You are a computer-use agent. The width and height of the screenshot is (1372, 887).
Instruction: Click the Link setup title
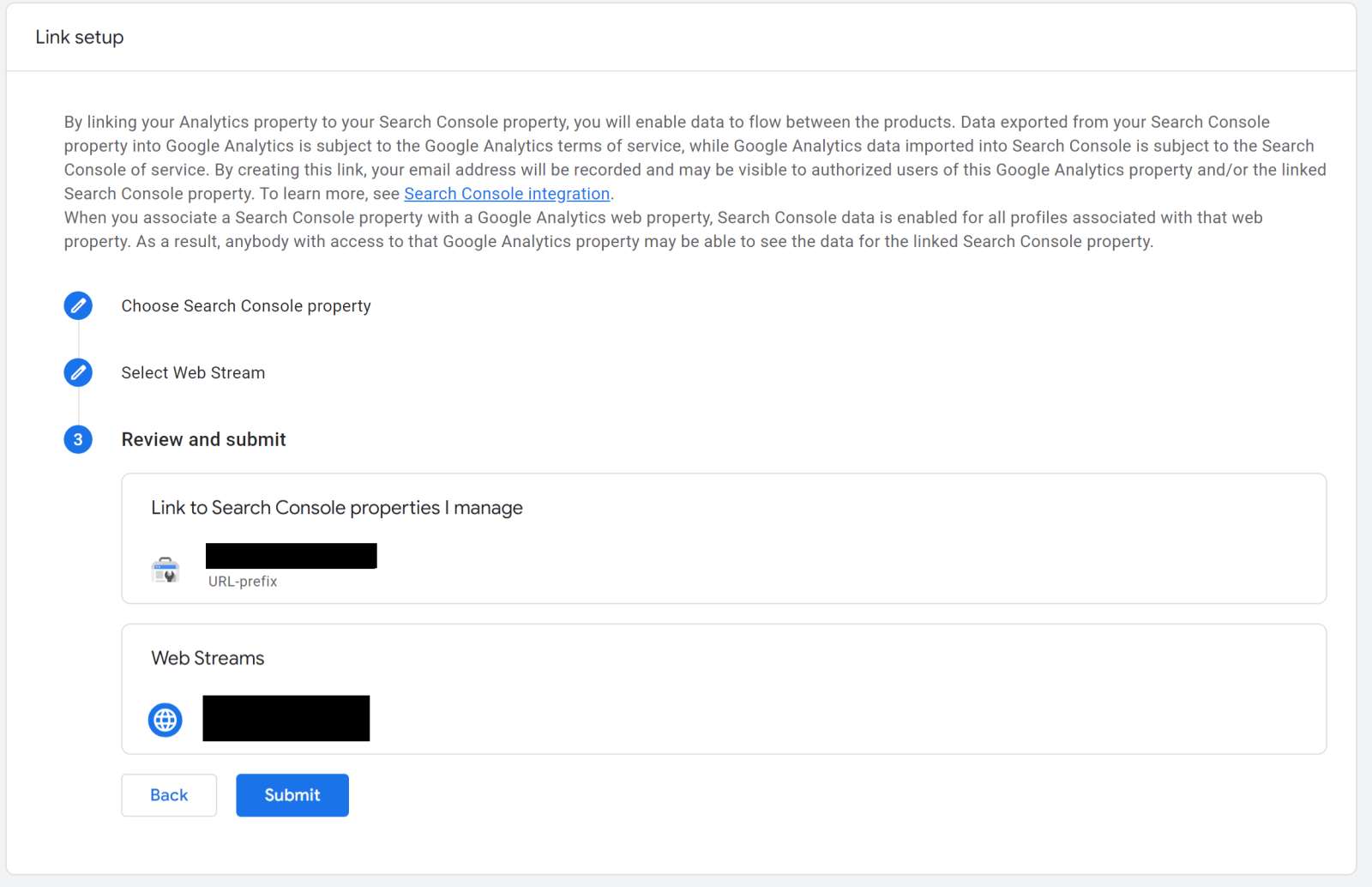coord(80,38)
